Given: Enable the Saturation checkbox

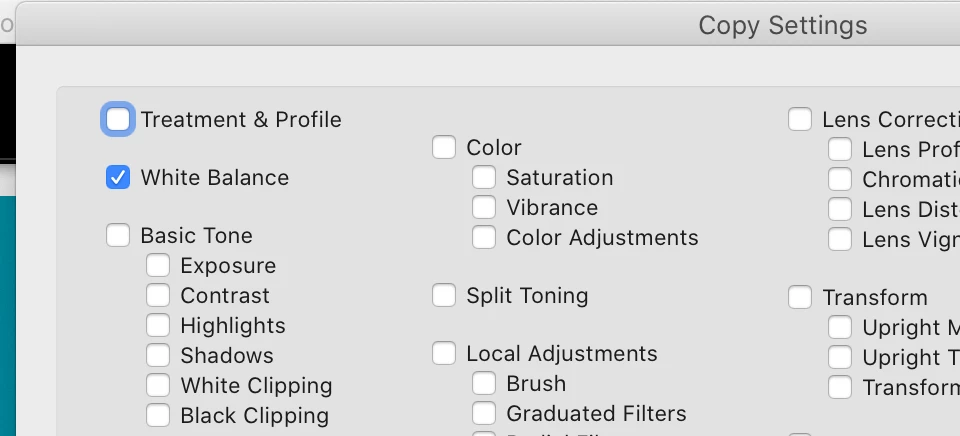Looking at the screenshot, I should click(484, 178).
